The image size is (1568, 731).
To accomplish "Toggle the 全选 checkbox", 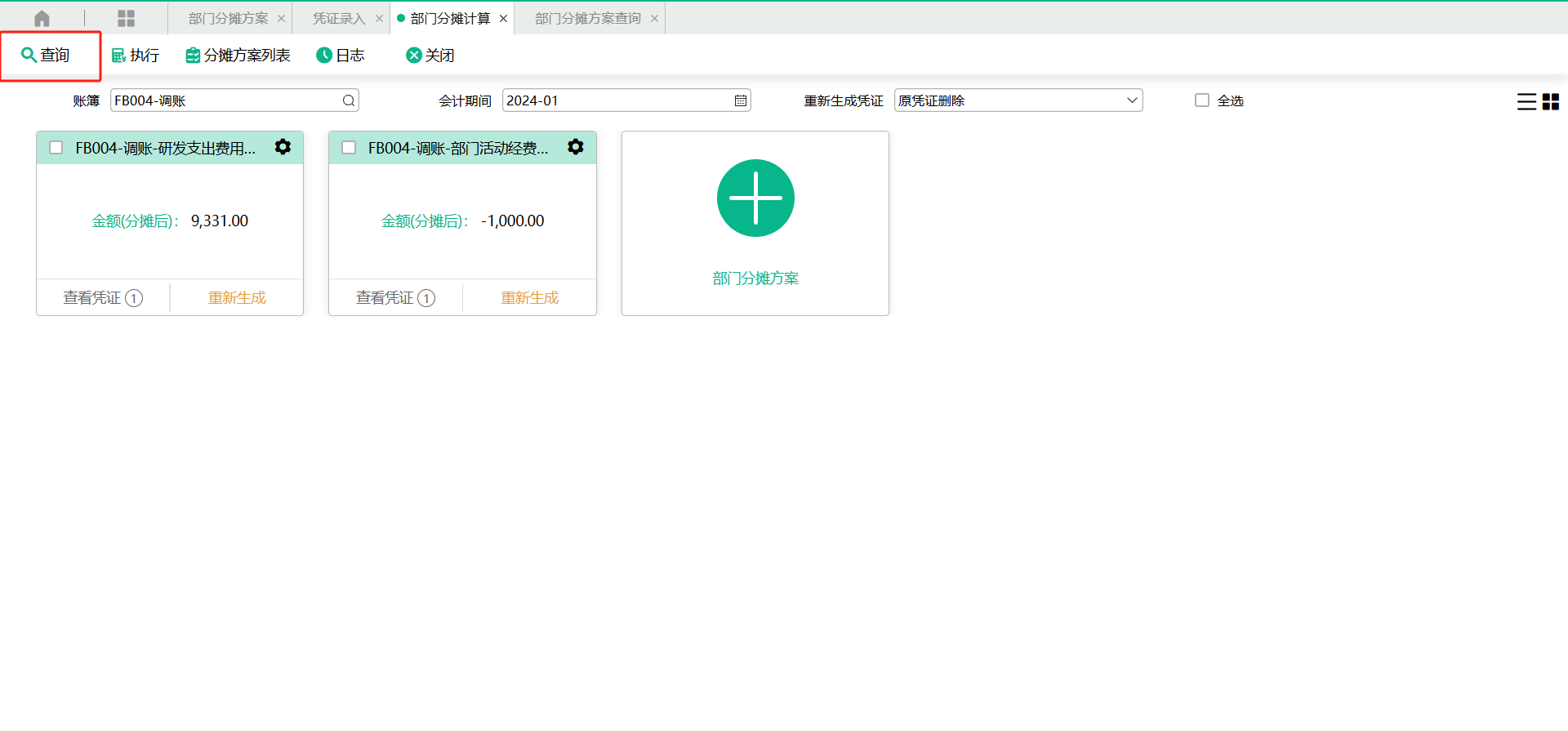I will 1202,100.
